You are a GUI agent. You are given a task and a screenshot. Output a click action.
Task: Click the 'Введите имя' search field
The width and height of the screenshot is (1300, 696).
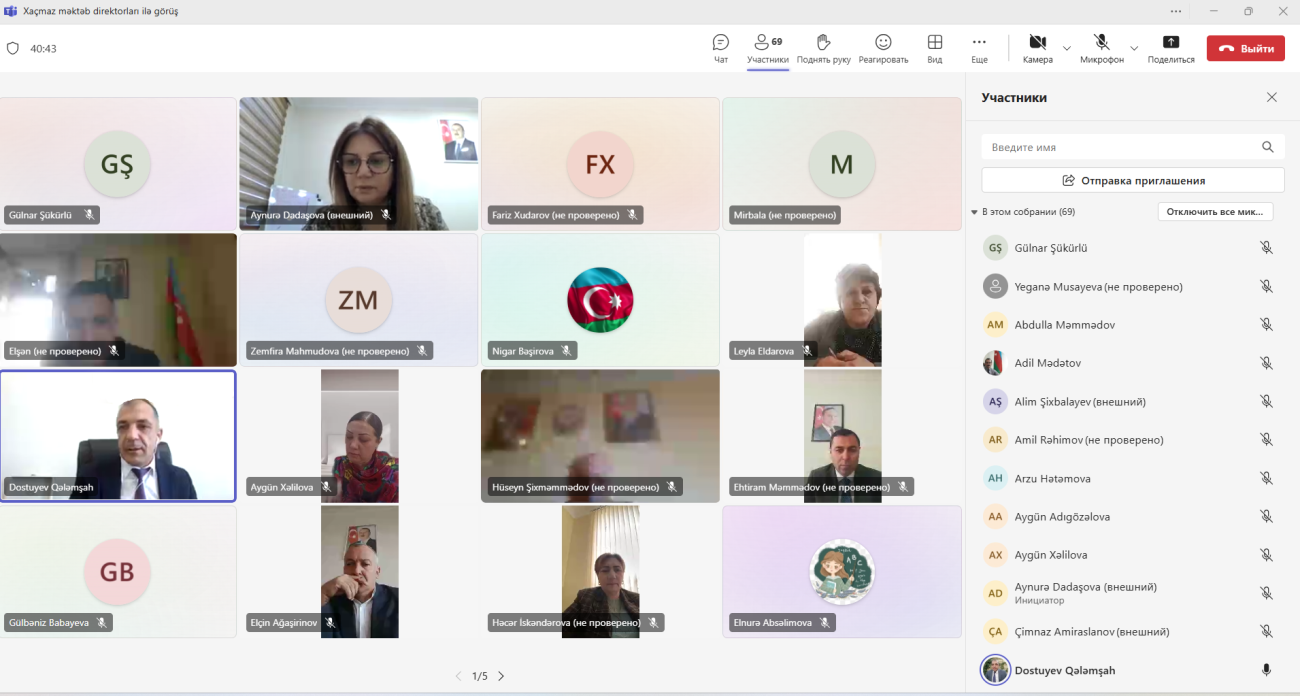point(1120,147)
